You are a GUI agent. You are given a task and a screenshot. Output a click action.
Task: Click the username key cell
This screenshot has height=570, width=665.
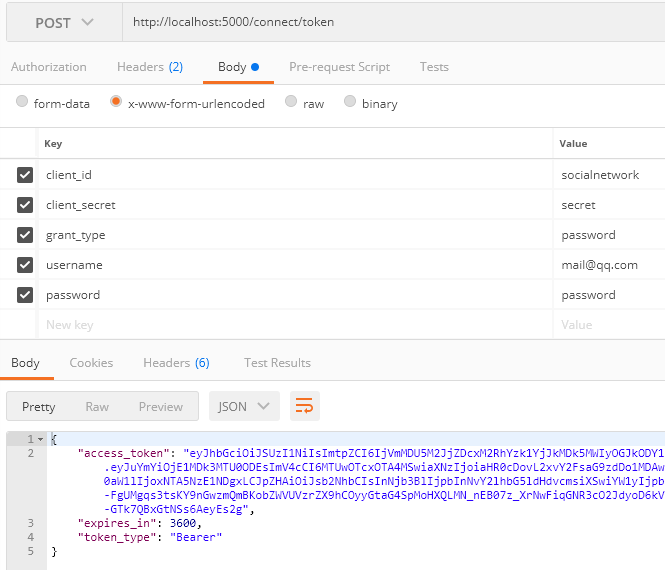coord(295,265)
